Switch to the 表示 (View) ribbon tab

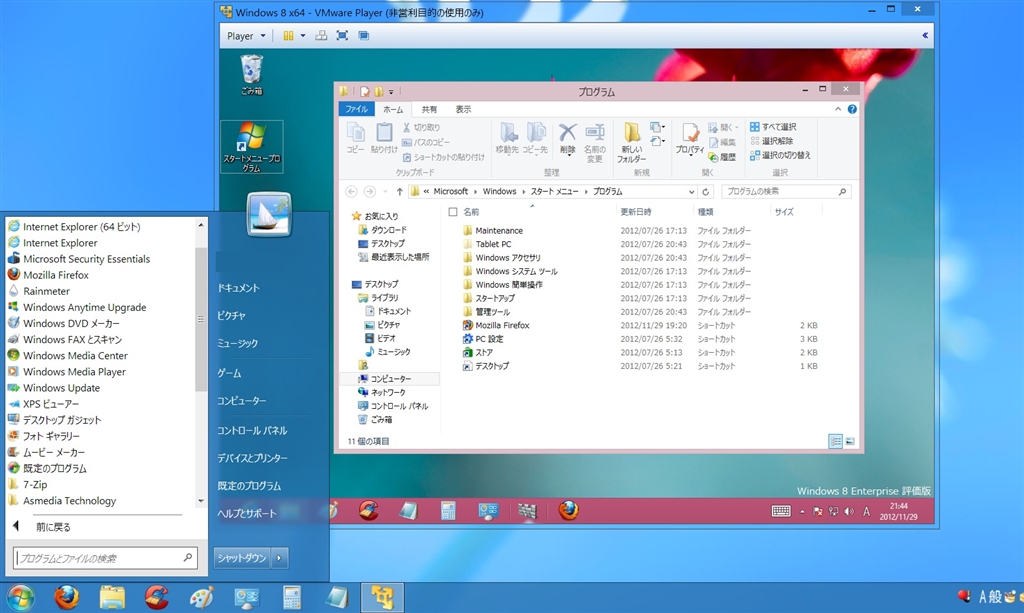(463, 109)
